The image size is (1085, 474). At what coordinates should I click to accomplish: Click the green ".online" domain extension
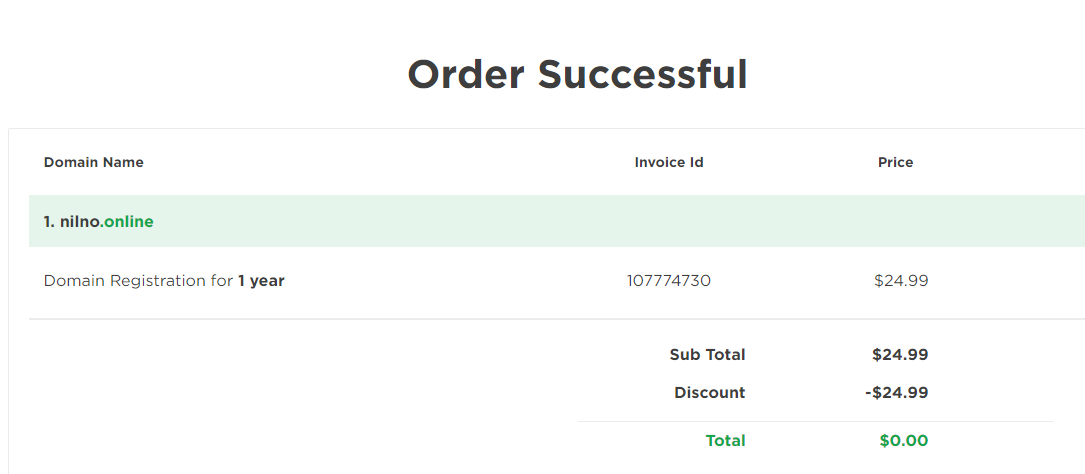point(129,221)
